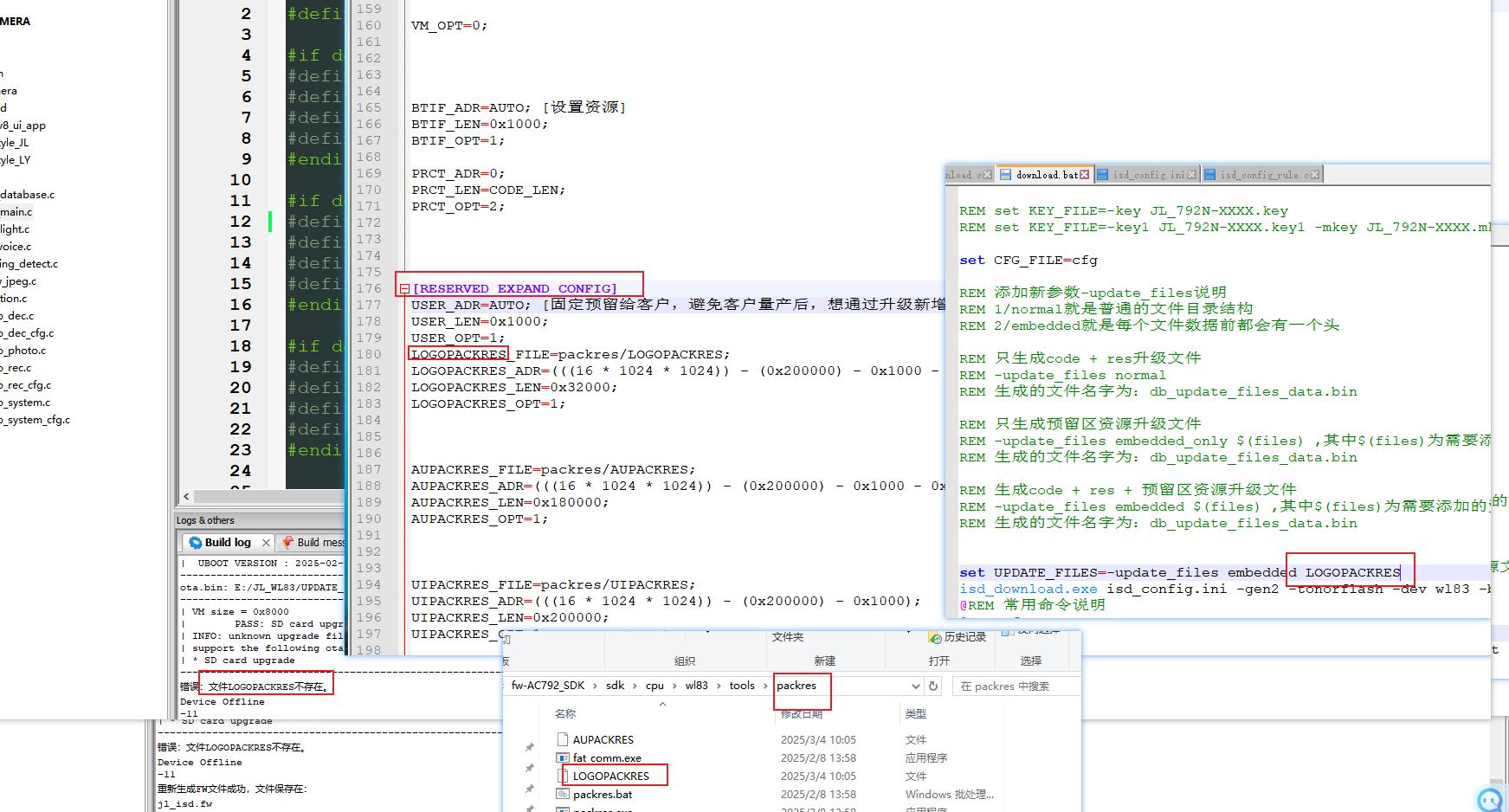Click the packres search box

coord(1016,686)
